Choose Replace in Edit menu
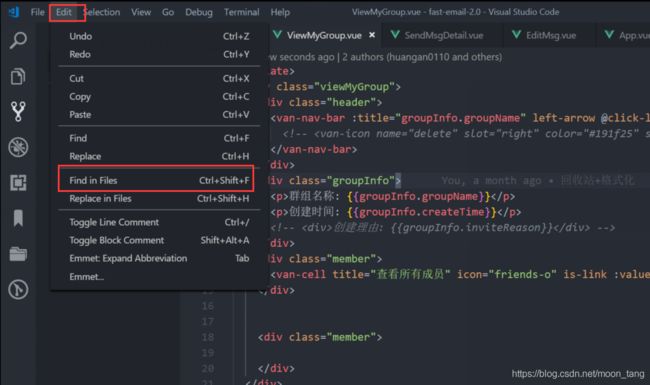Screen dimensions: 650x385 (x=159, y=156)
